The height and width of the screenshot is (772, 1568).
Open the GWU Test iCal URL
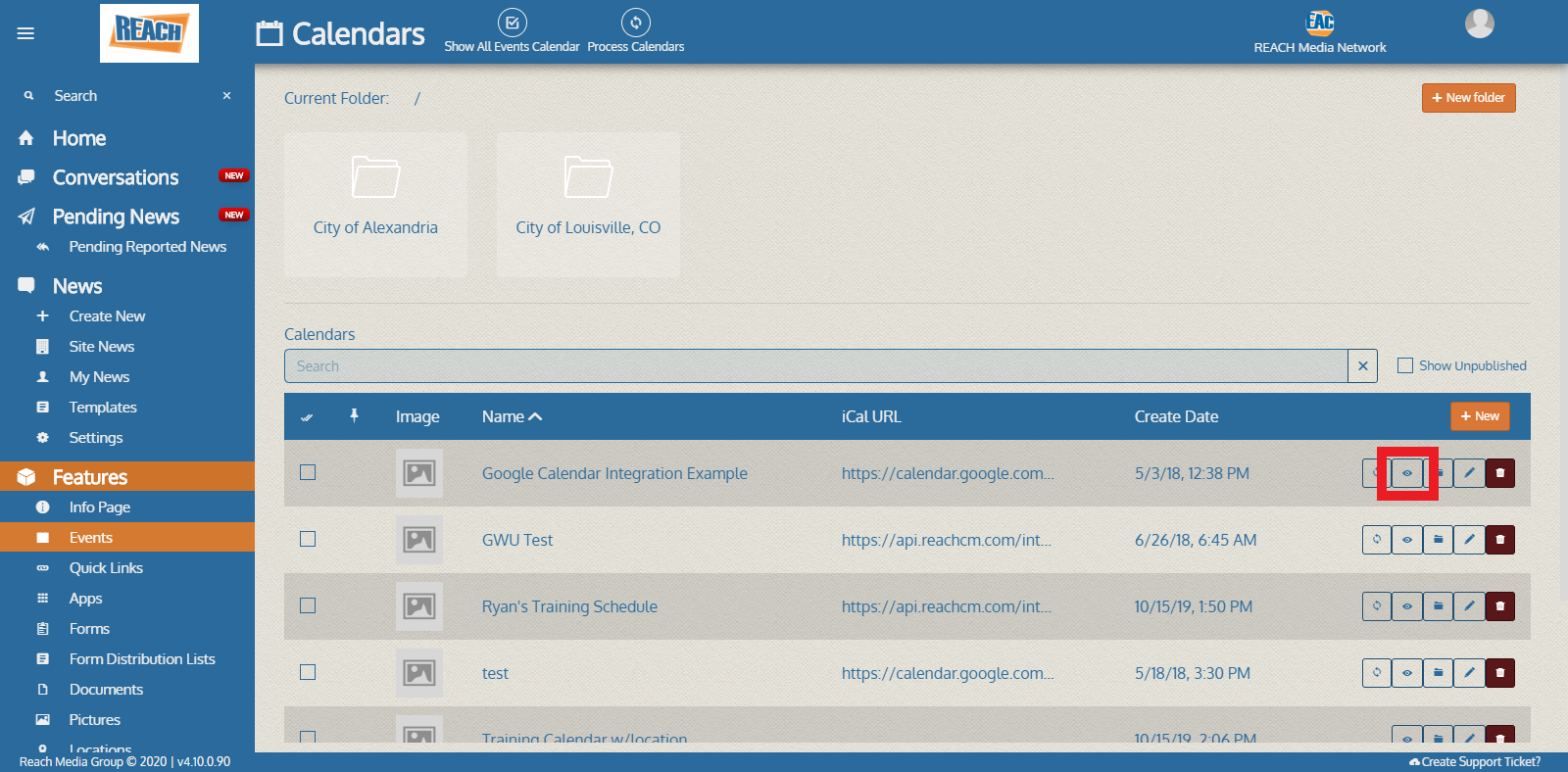tap(947, 540)
